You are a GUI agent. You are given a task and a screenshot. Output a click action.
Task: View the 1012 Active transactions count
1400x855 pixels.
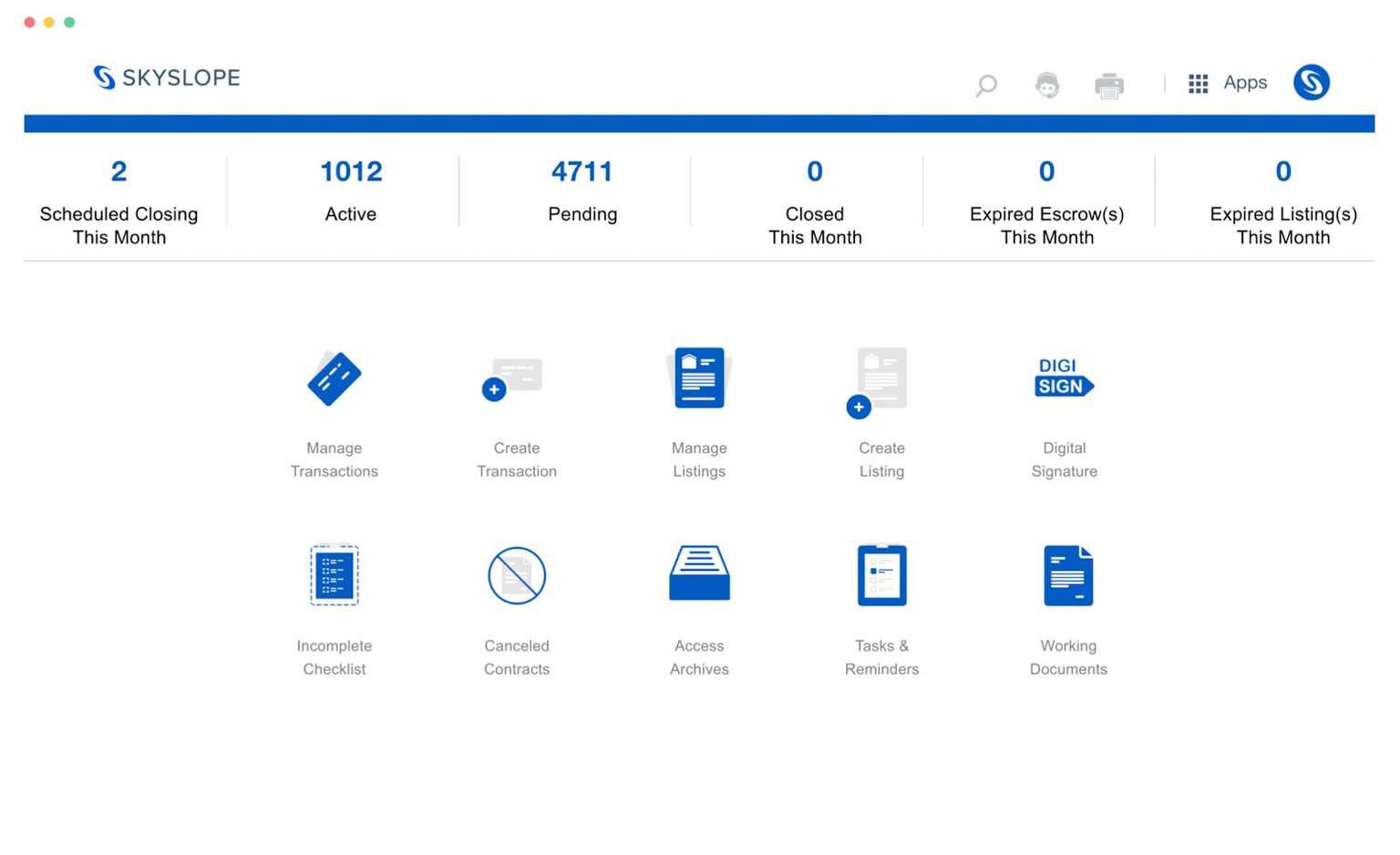pyautogui.click(x=350, y=190)
